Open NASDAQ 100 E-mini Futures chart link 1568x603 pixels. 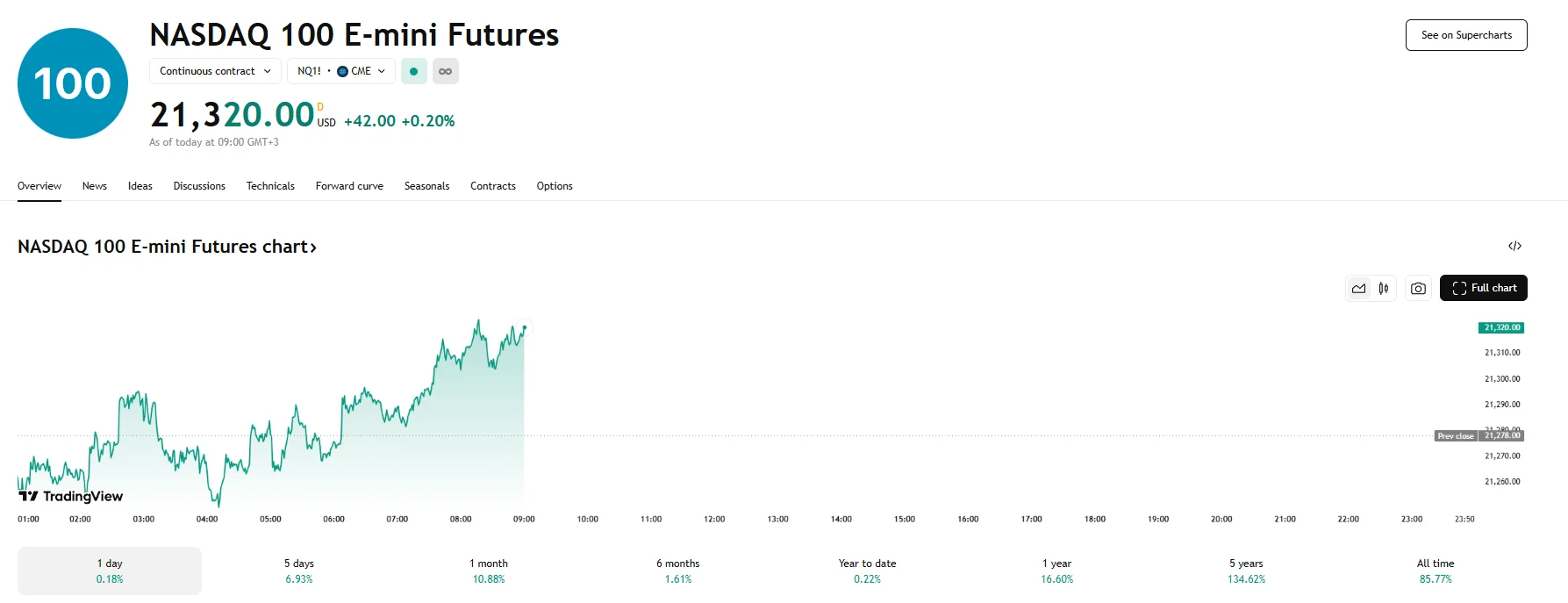tap(167, 247)
